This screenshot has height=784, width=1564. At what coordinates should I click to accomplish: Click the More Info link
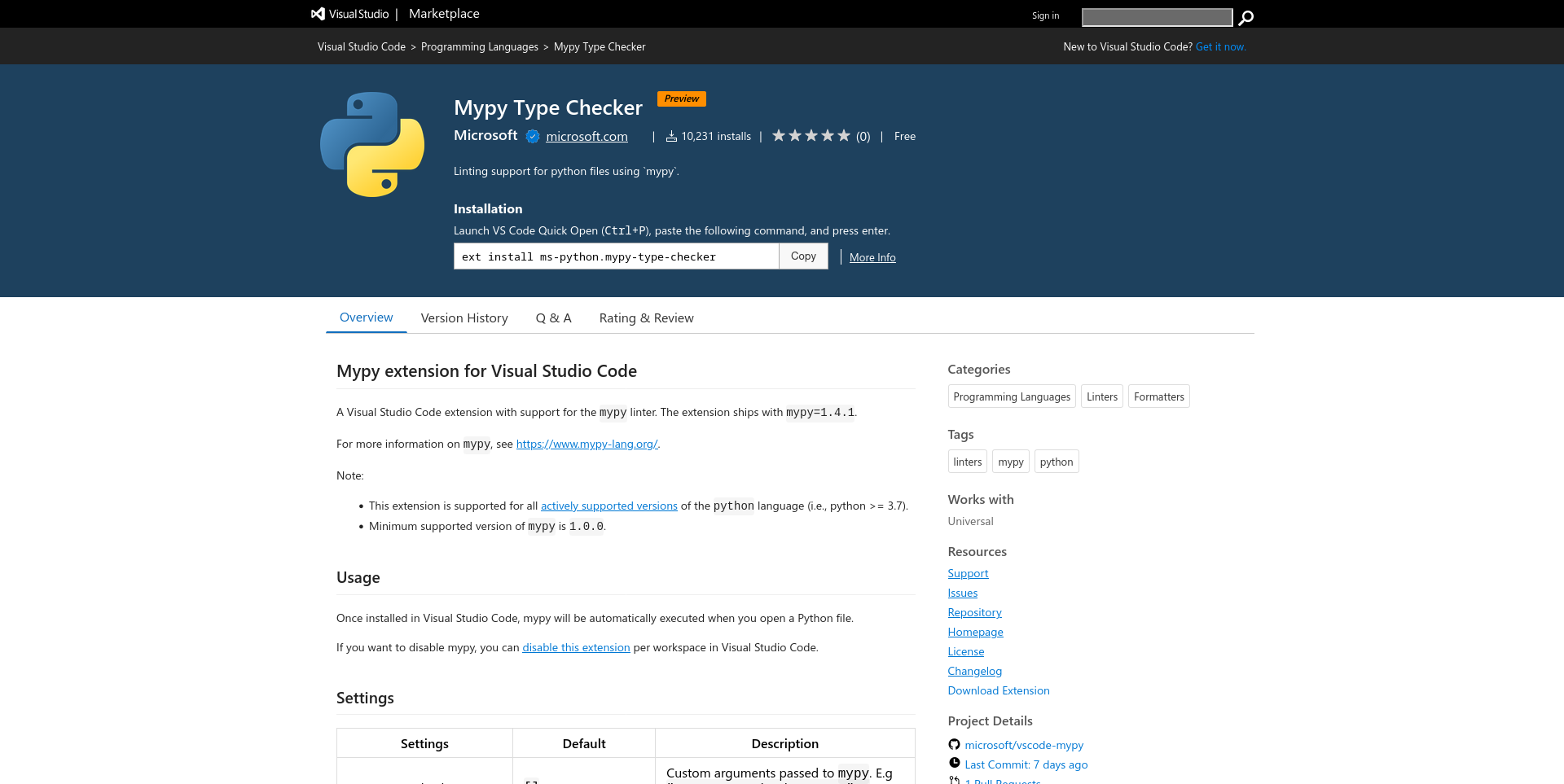[x=872, y=257]
